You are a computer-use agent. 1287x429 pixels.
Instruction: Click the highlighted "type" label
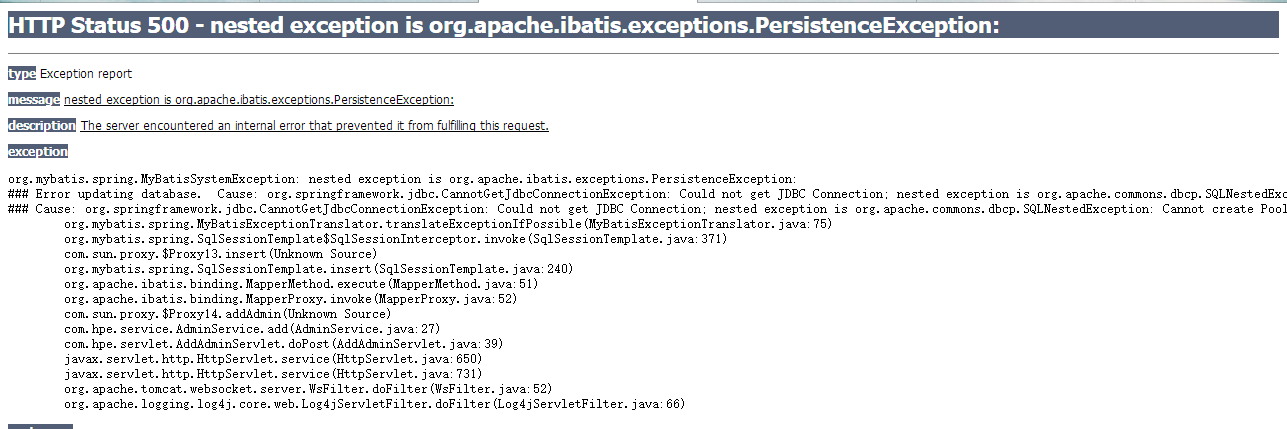(x=22, y=74)
